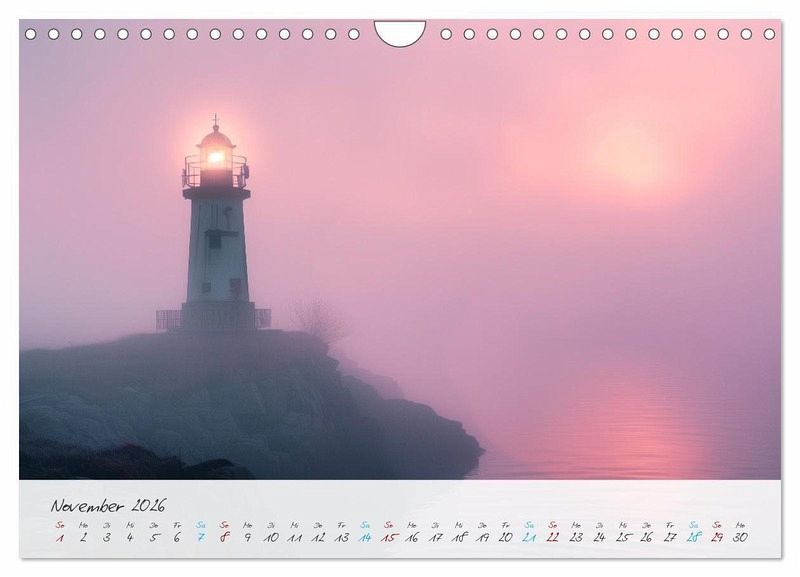The width and height of the screenshot is (800, 577).
Task: Click the glowing lighthouse lamp
Action: coord(215,157)
